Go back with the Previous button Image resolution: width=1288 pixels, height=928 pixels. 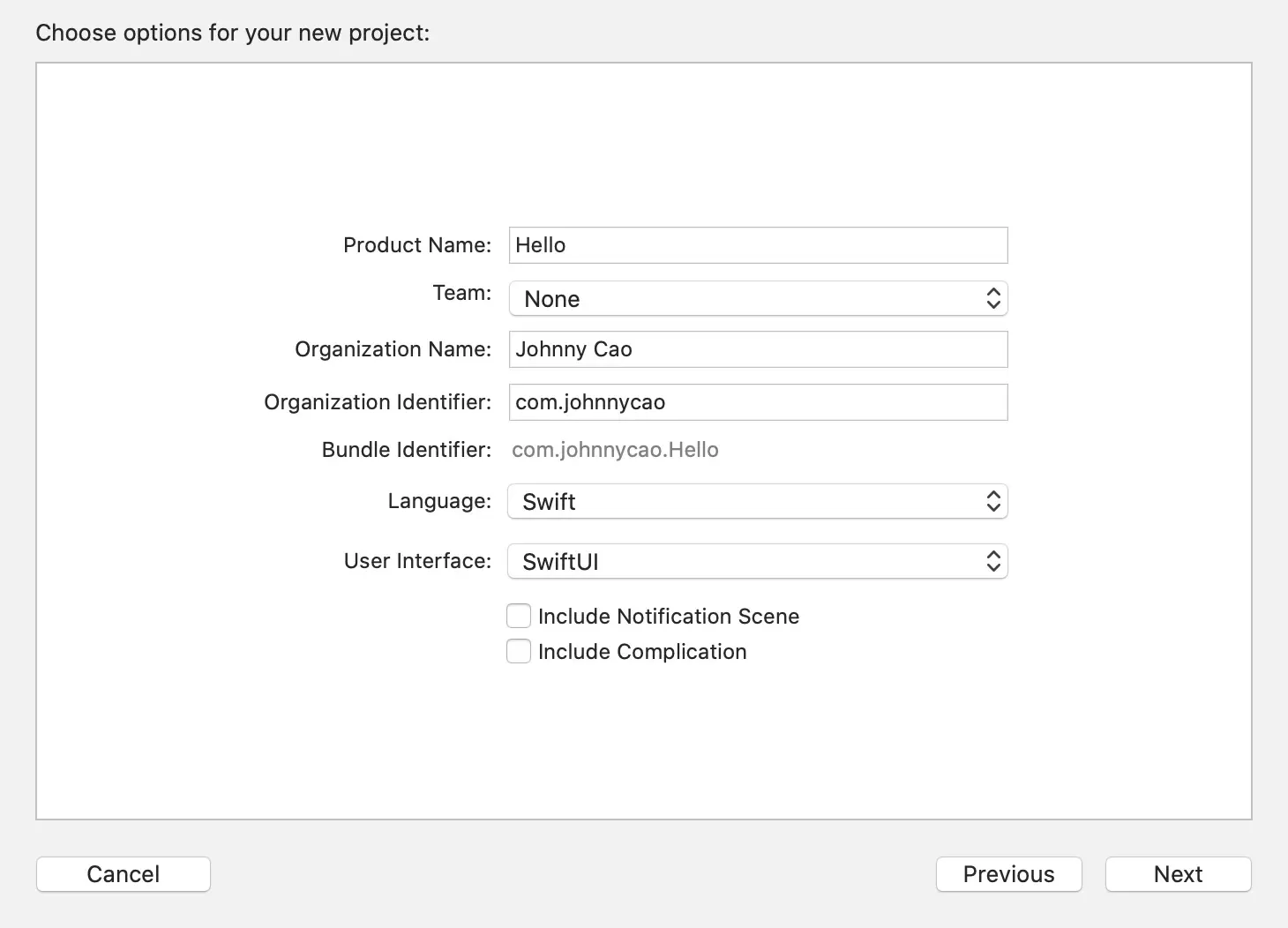tap(1008, 874)
